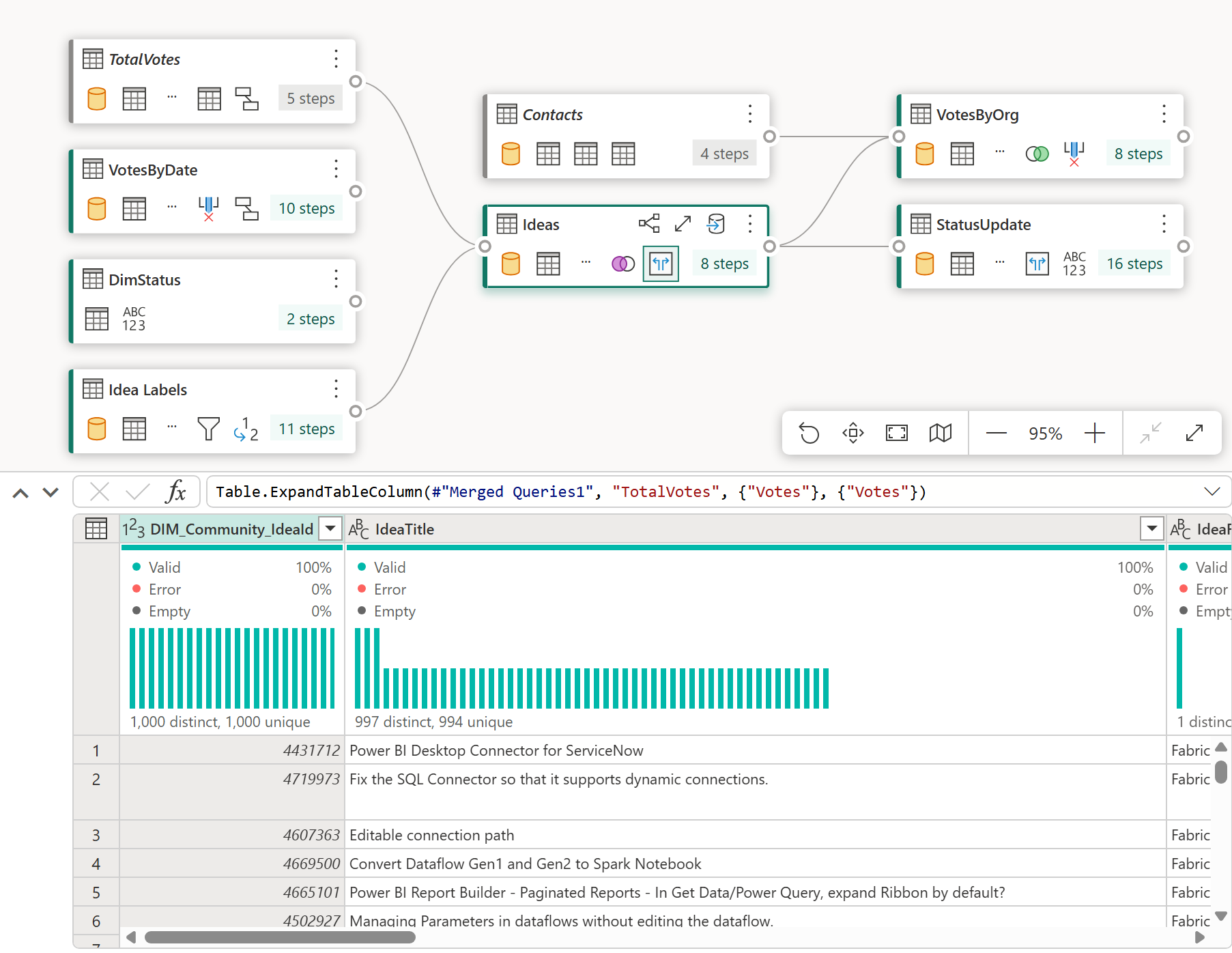Expand the formula bar chevron

(x=1212, y=492)
